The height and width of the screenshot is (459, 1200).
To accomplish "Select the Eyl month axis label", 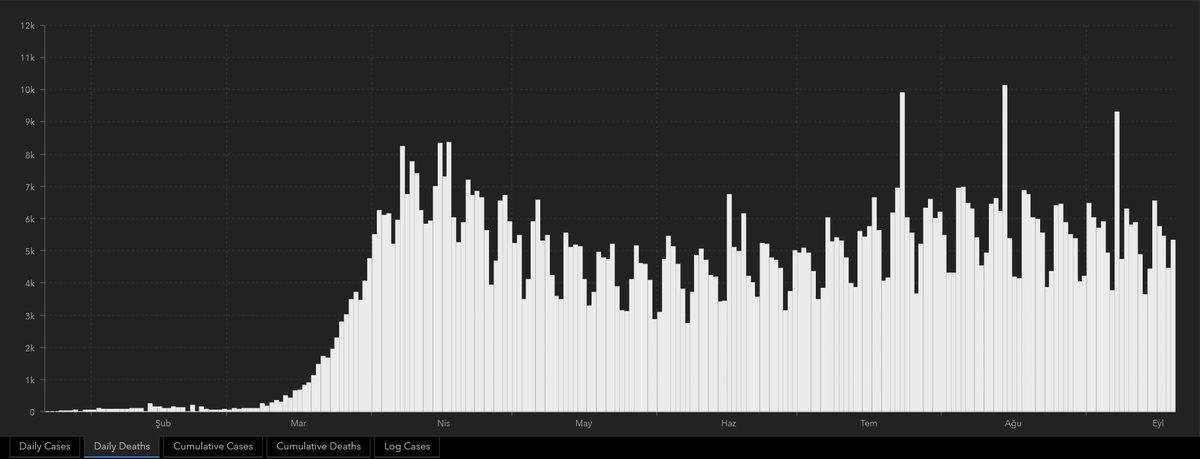I will (x=1158, y=424).
